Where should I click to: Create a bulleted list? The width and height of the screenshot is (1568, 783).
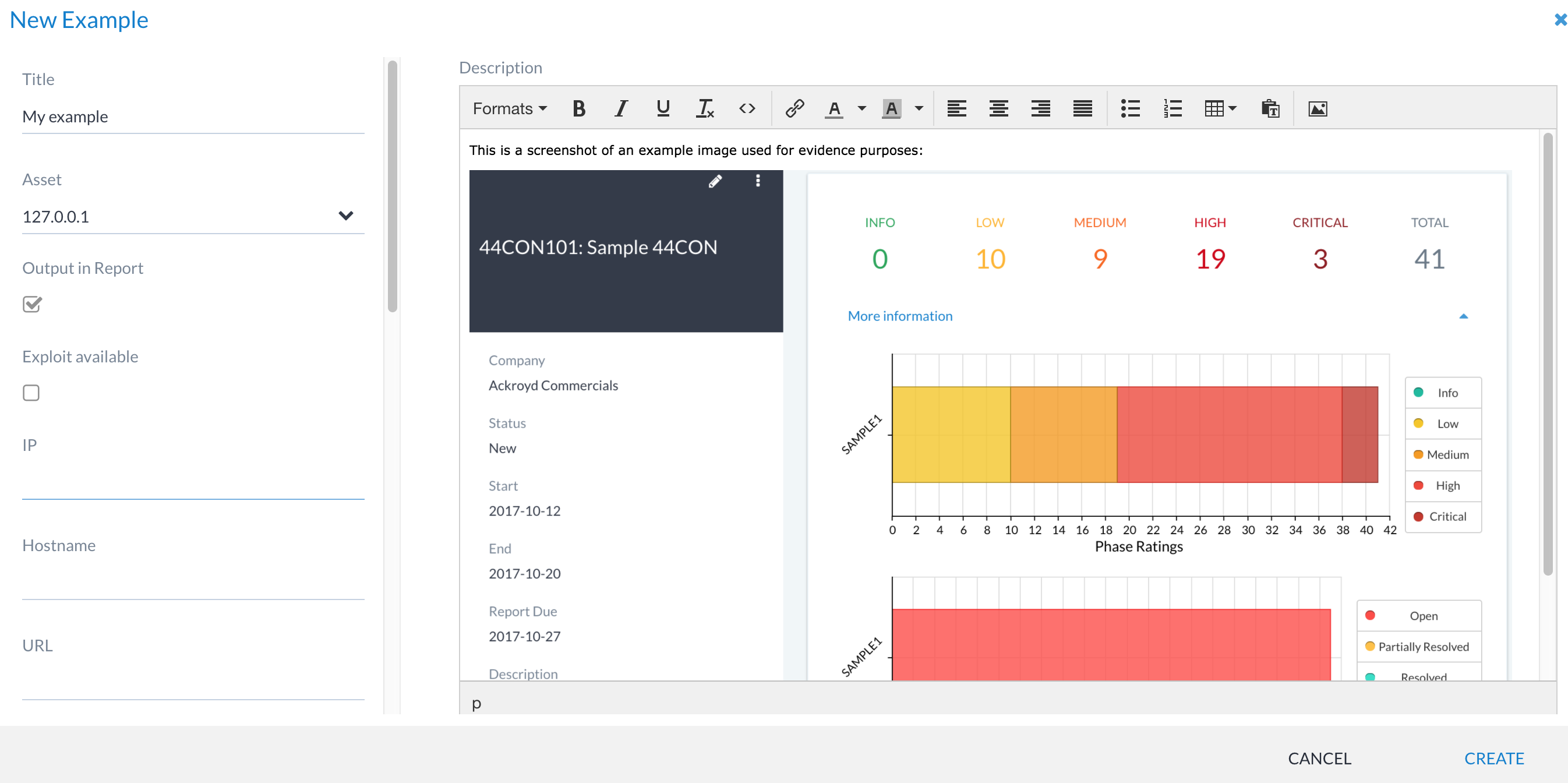pos(1130,108)
